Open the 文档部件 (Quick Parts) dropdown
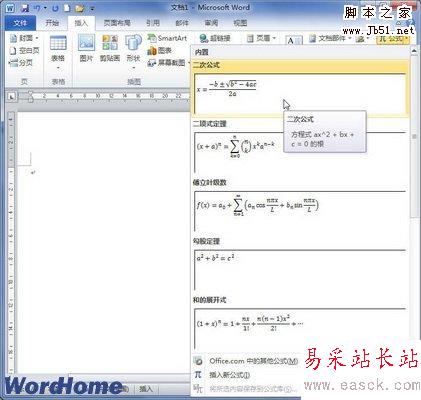The height and width of the screenshot is (400, 421). 330,38
